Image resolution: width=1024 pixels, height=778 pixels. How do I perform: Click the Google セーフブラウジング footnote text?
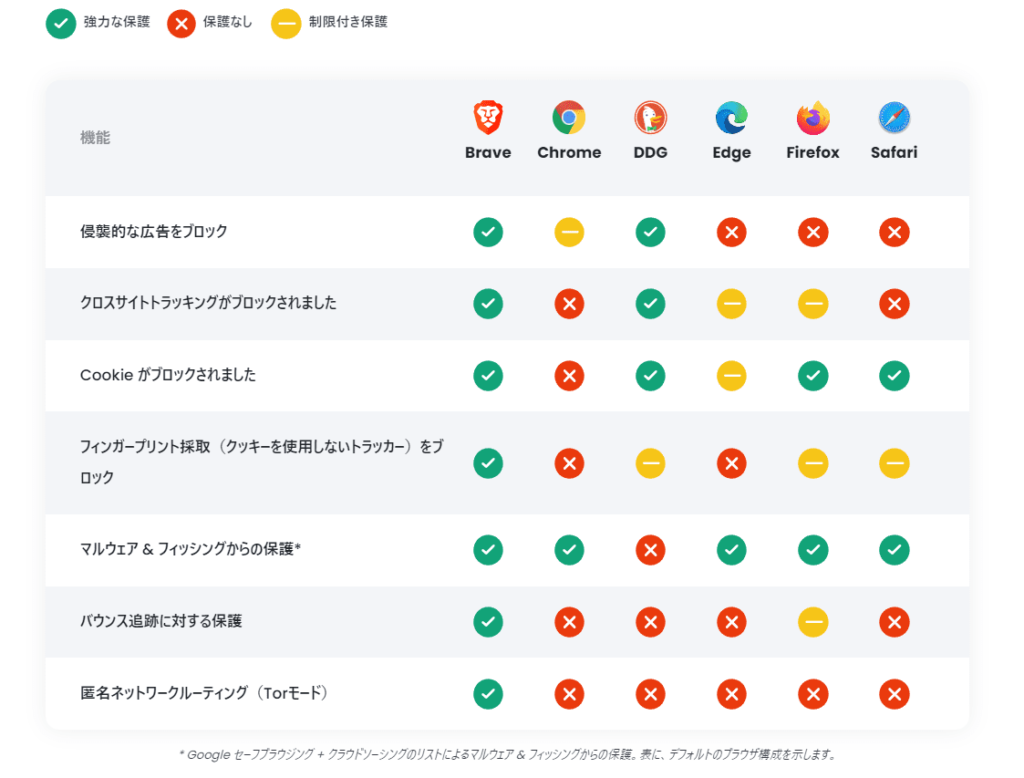point(507,755)
